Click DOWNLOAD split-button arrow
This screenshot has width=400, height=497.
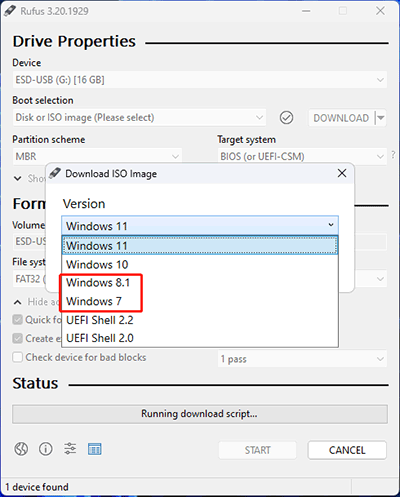point(380,118)
